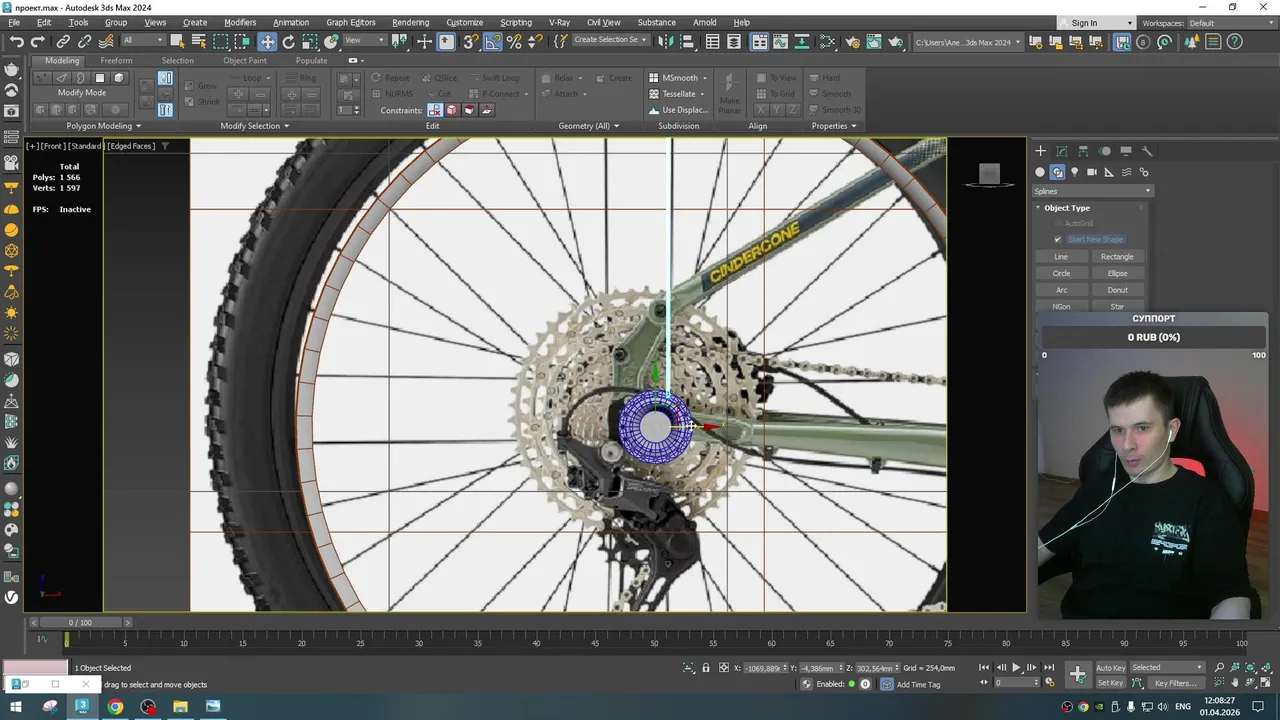This screenshot has height=720, width=1280.
Task: Expand the Geometry (All) ribbon panel
Action: tap(588, 126)
